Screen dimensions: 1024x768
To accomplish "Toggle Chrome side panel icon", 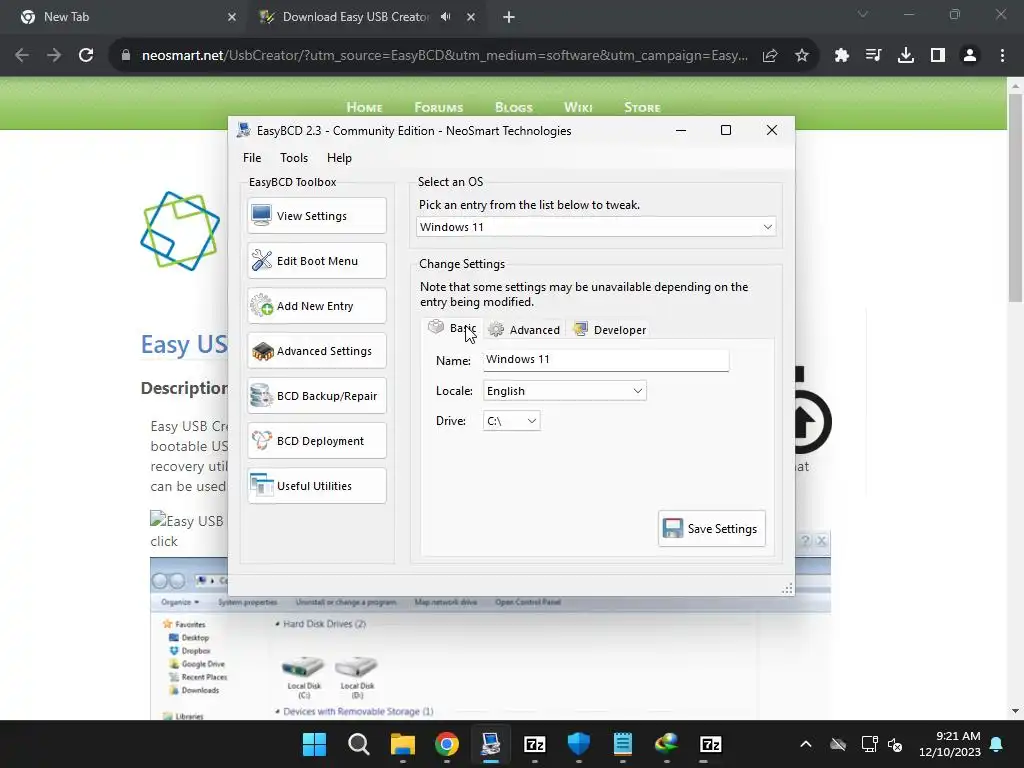I will [x=938, y=56].
